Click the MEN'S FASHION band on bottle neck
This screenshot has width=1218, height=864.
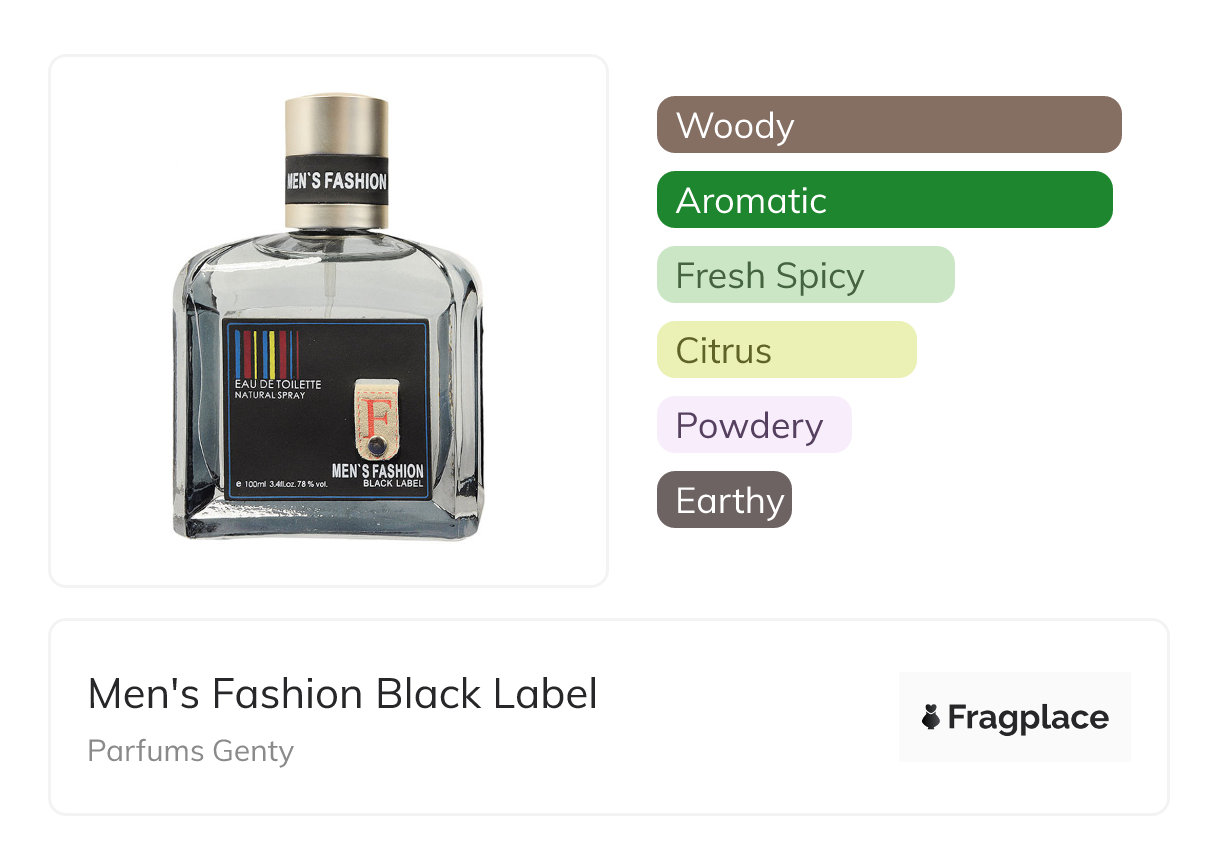coord(336,181)
